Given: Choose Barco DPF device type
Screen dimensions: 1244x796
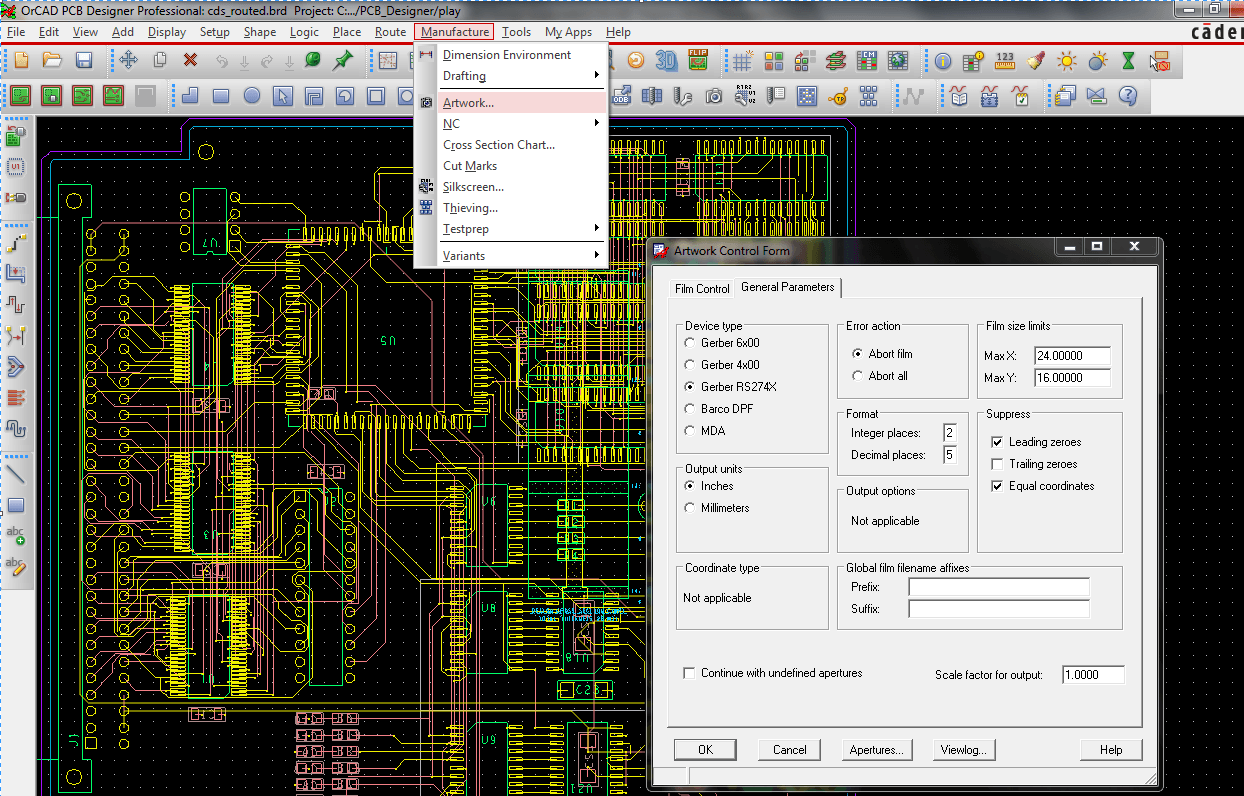Looking at the screenshot, I should tap(690, 409).
